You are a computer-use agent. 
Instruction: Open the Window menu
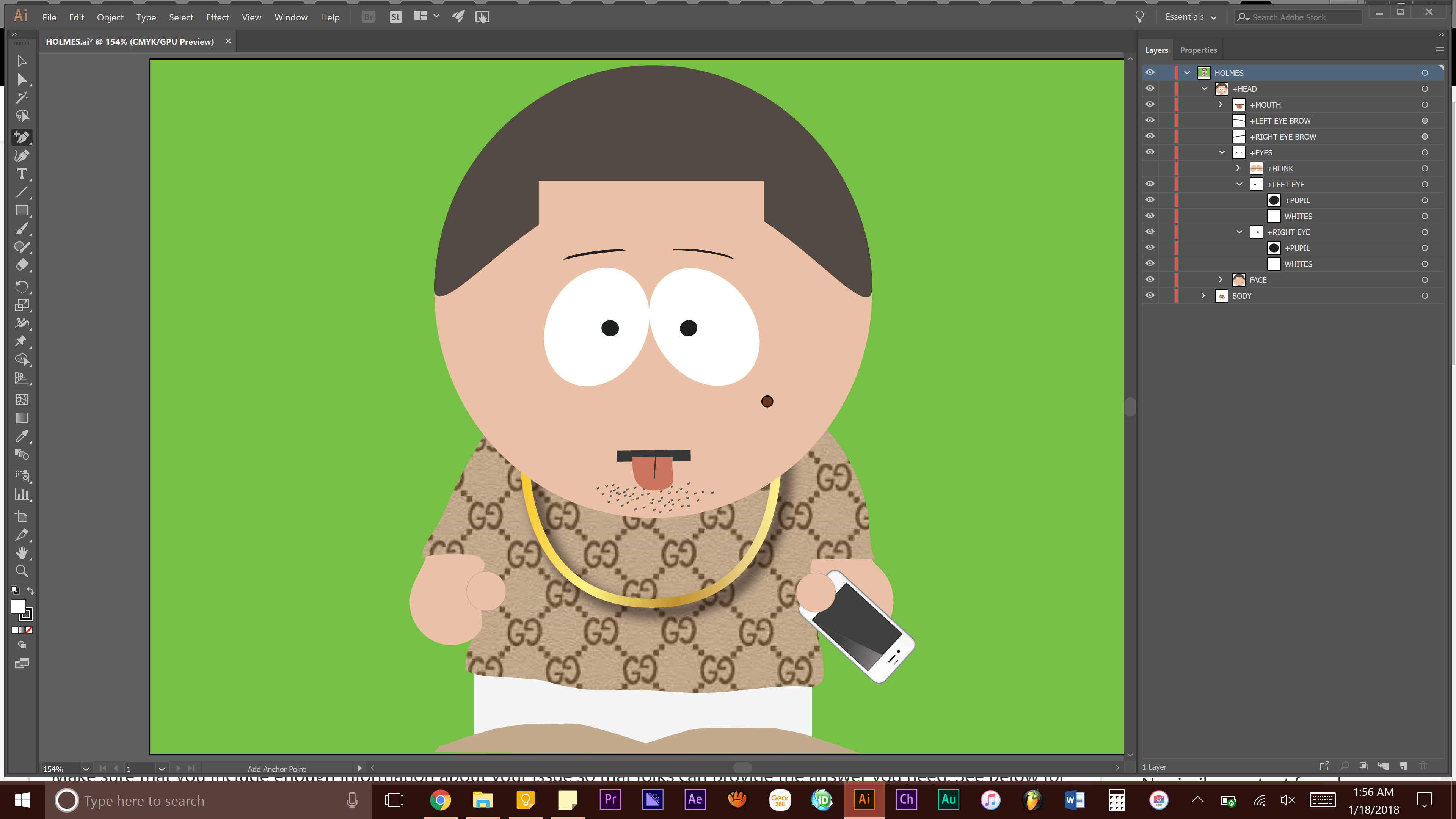(x=290, y=17)
